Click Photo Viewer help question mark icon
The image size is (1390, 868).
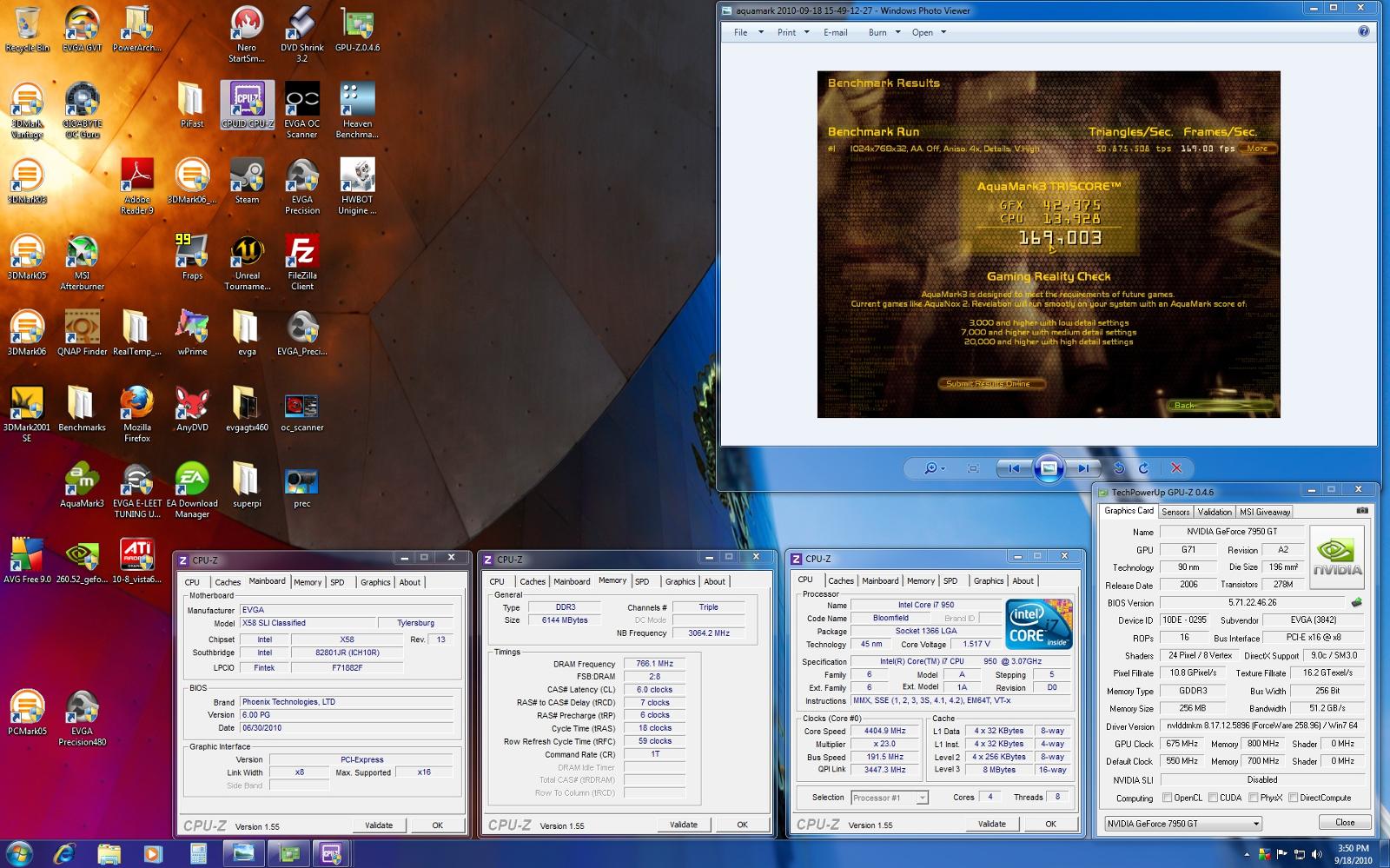tap(1363, 31)
